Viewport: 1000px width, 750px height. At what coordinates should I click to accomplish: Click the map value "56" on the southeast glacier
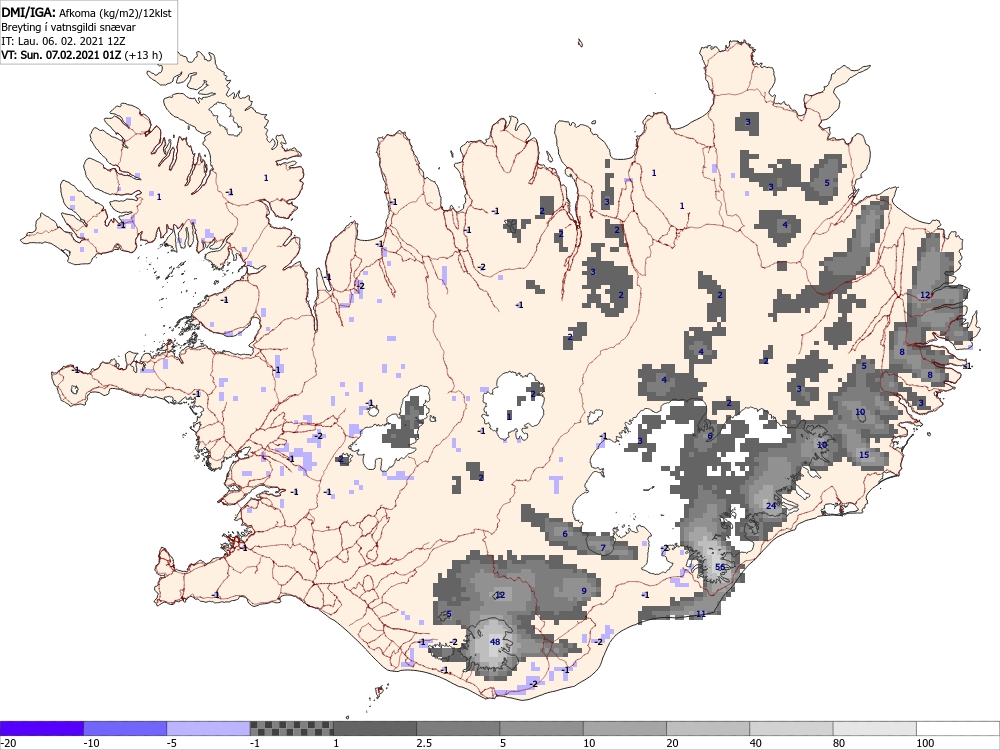(720, 567)
